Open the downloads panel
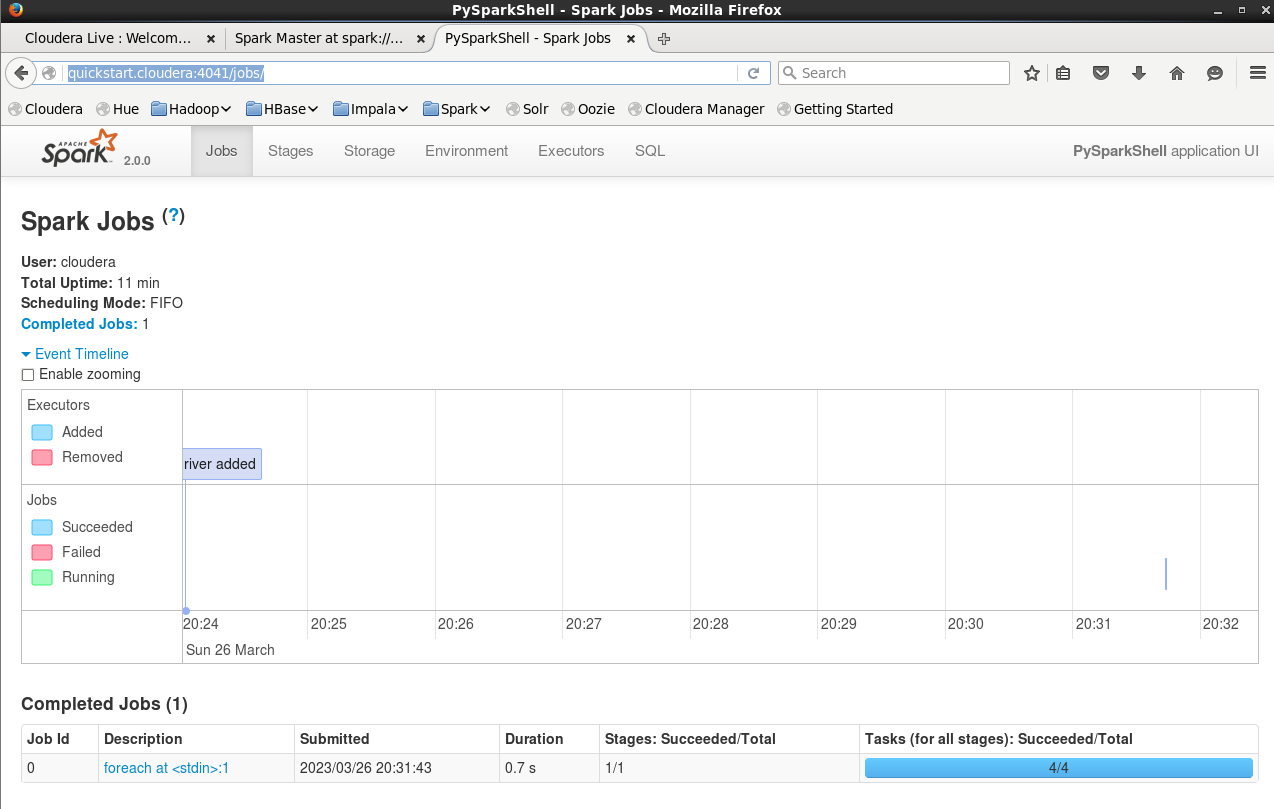Viewport: 1274px width, 809px height. [1138, 73]
